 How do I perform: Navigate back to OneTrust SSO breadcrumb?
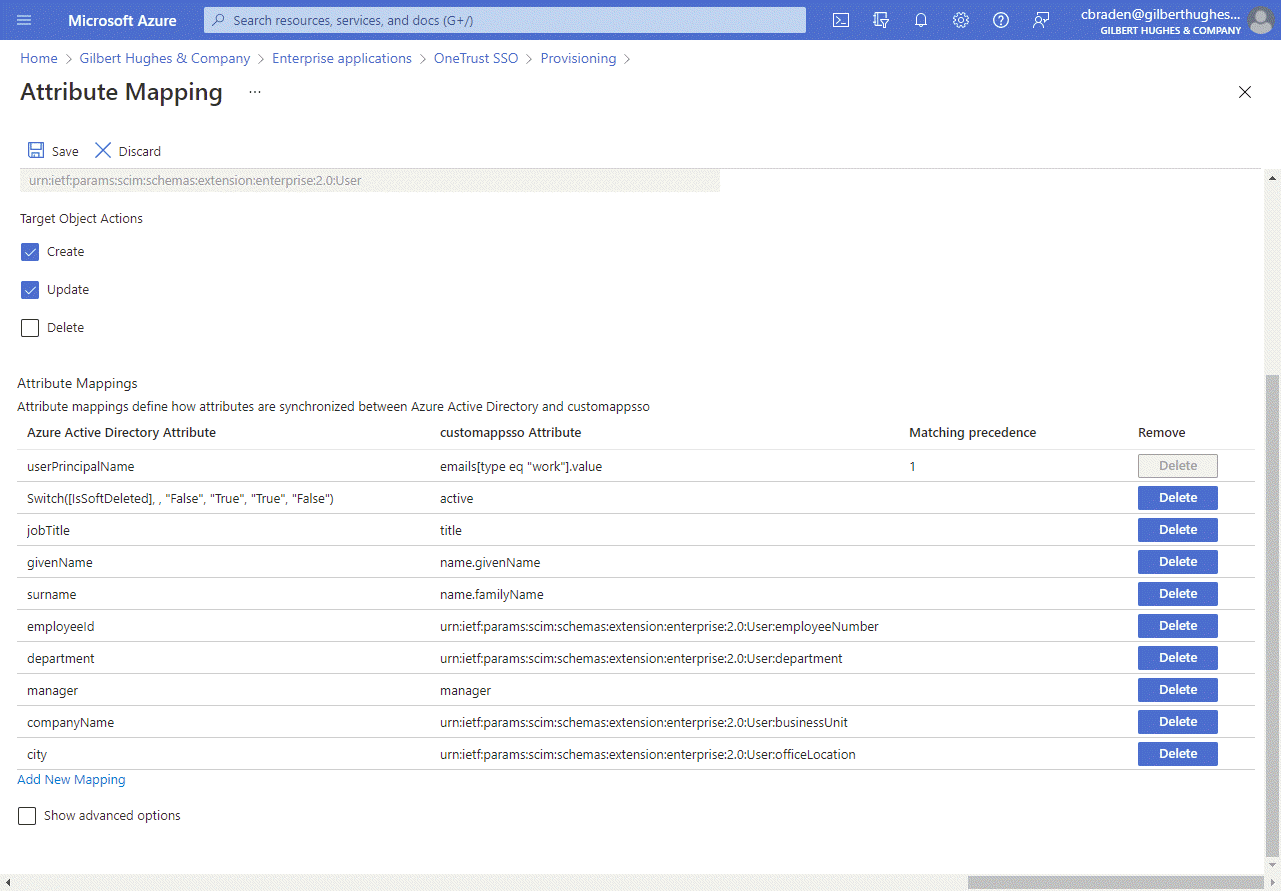pyautogui.click(x=475, y=58)
